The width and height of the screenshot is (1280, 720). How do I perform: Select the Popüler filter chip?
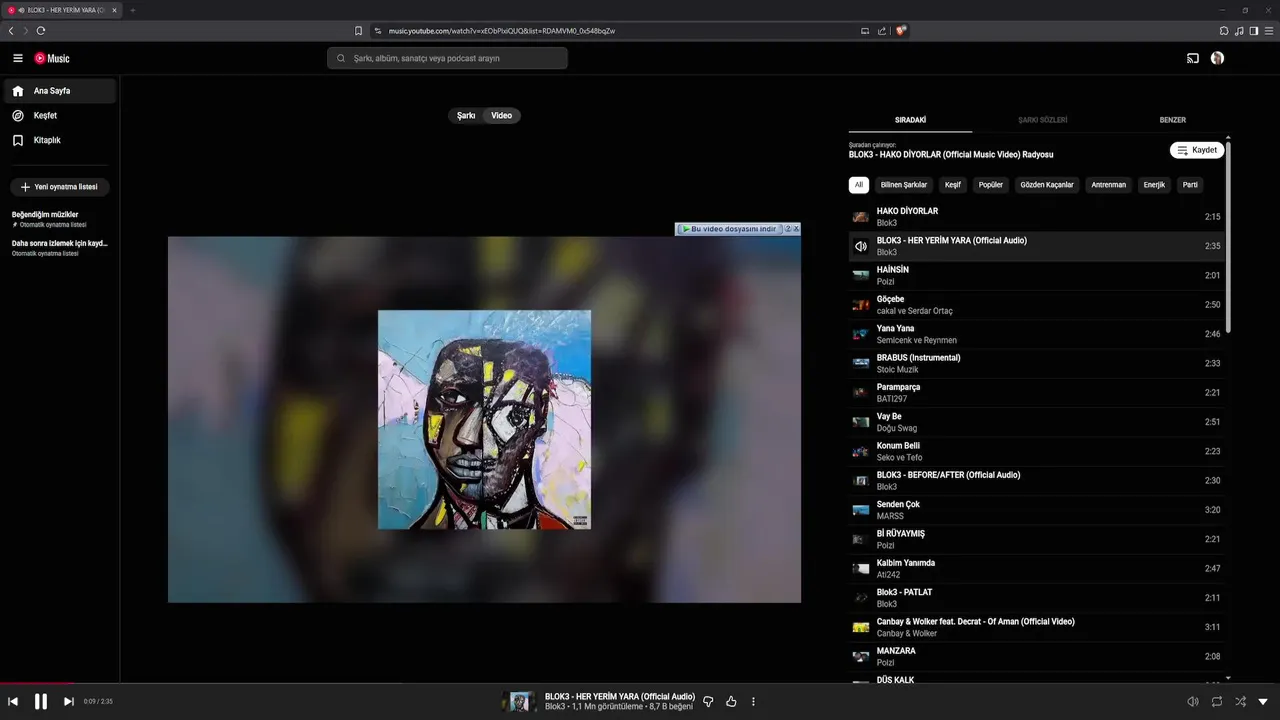pos(991,185)
